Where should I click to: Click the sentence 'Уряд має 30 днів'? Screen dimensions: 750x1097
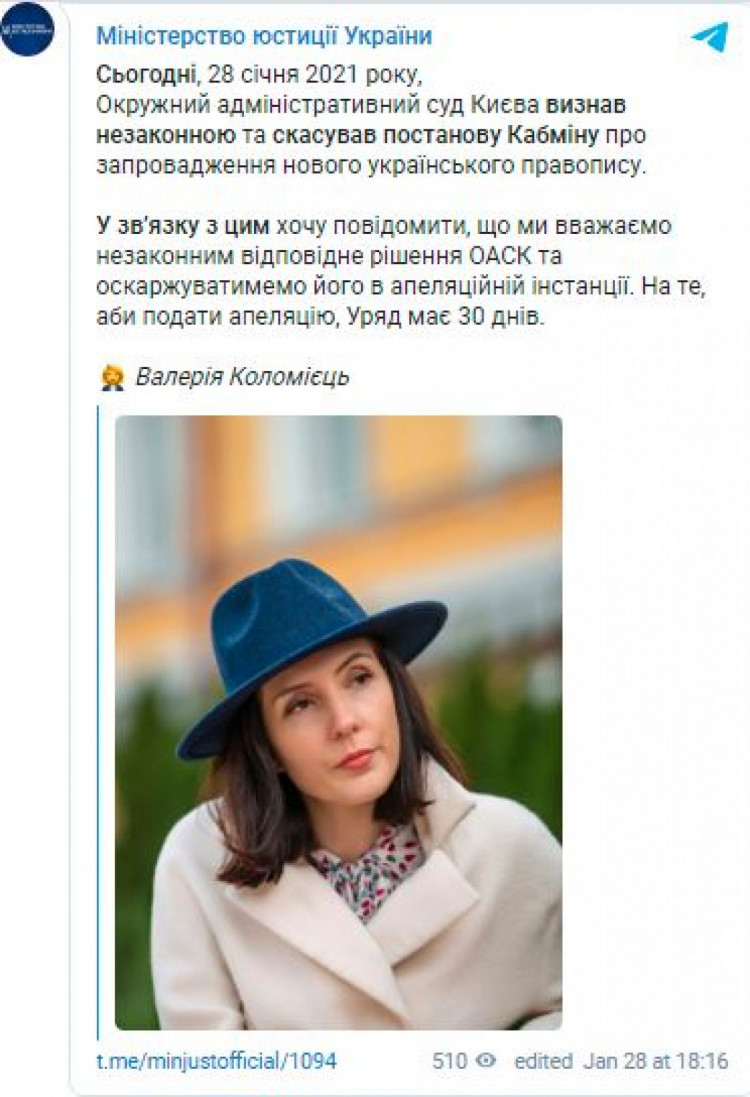tap(441, 318)
